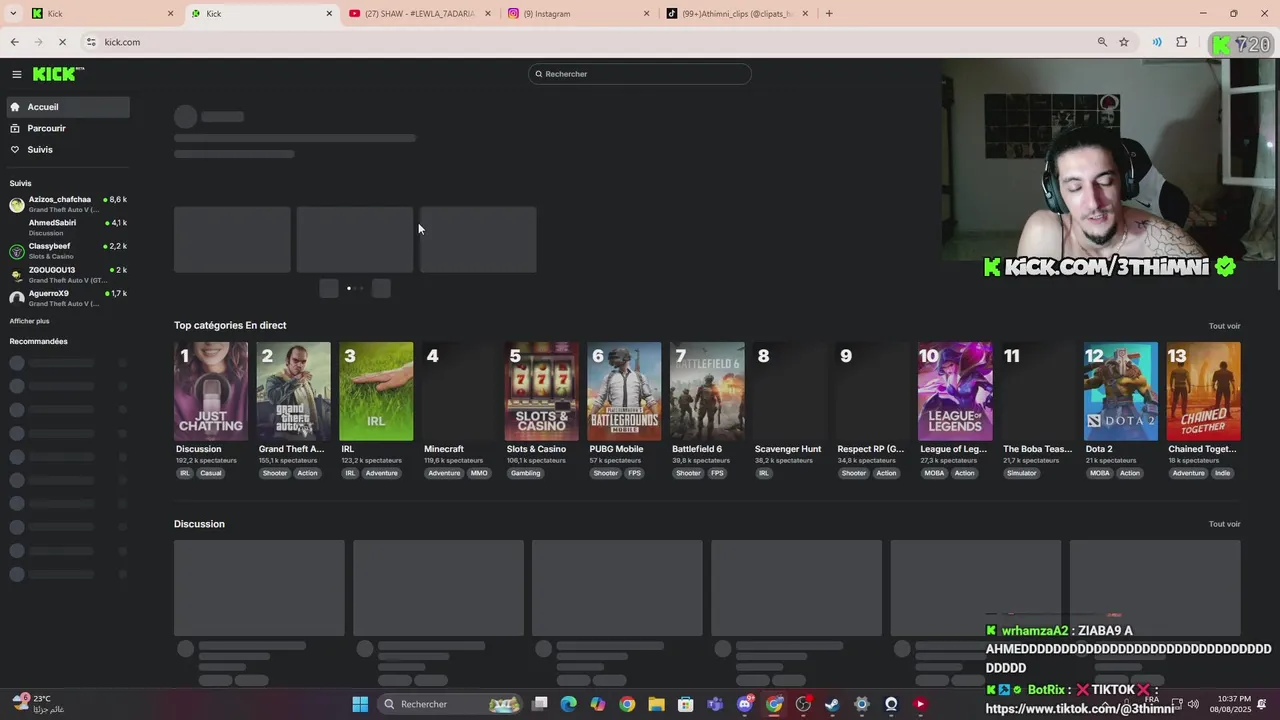
Task: Open AhmedSabiri's channel
Action: 67,227
